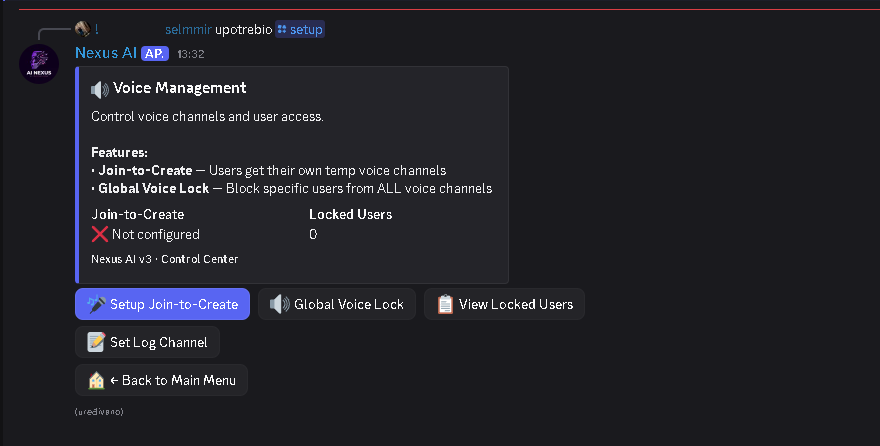Open the View Locked Users list

coord(504,304)
